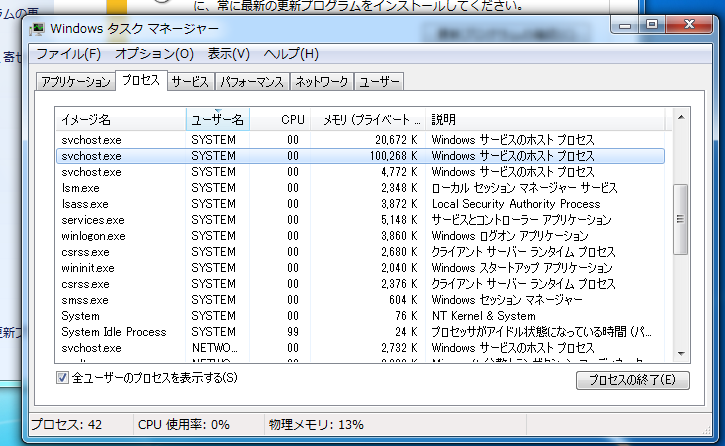Click the vertical scrollbar thumb in process list
Image resolution: width=725 pixels, height=446 pixels.
point(680,219)
